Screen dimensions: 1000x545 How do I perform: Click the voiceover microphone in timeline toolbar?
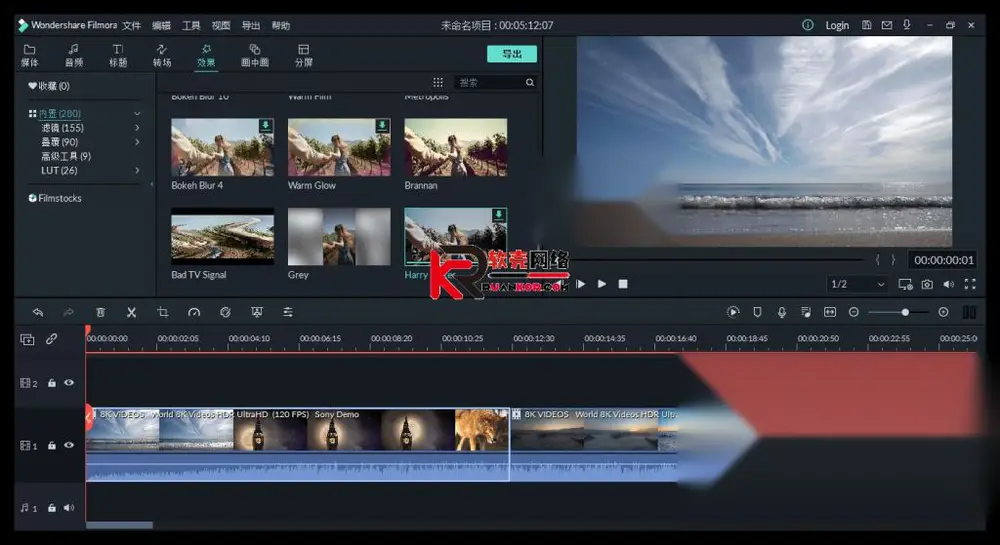781,312
